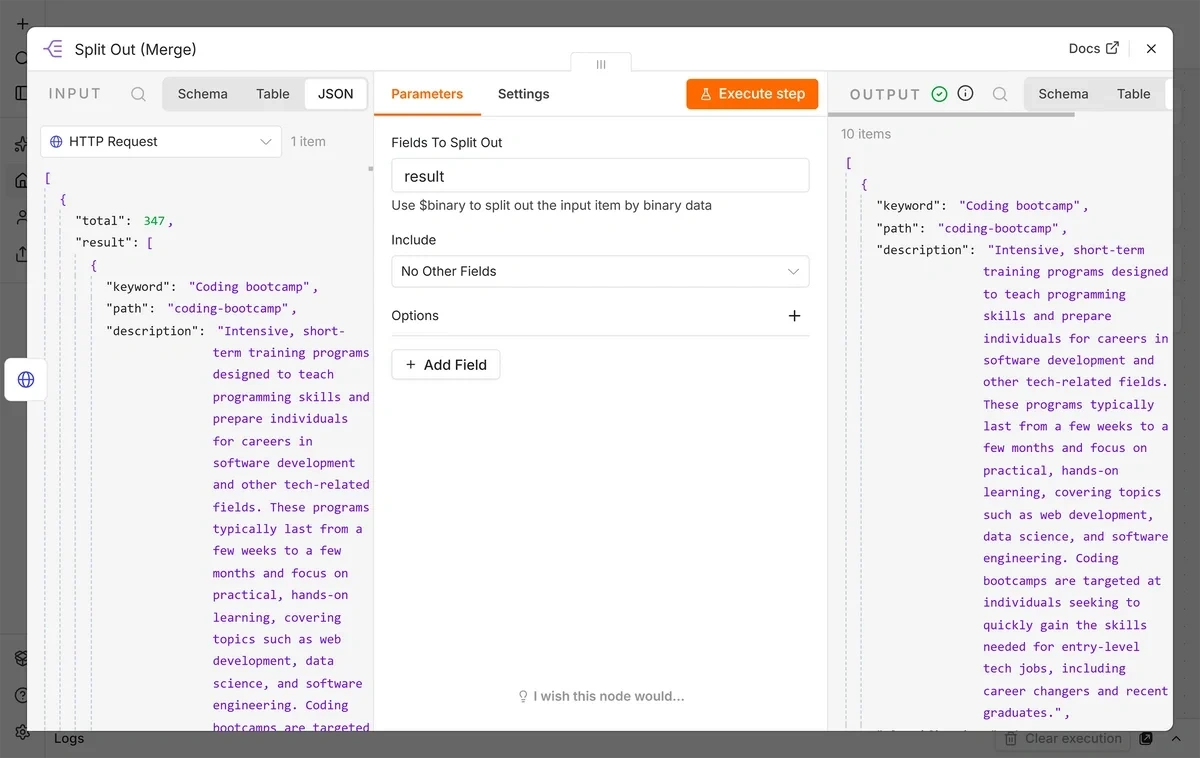Viewport: 1200px width, 758px height.
Task: Click the Split Out node icon in header
Action: coord(53,49)
